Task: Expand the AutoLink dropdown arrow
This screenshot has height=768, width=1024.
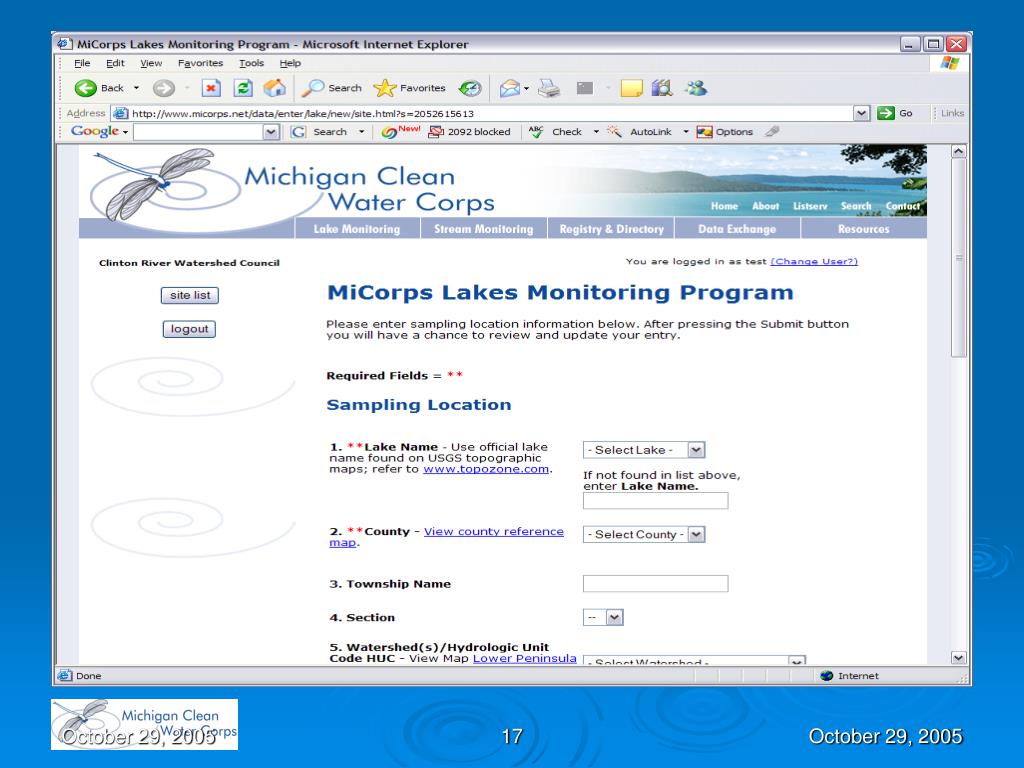Action: tap(686, 132)
